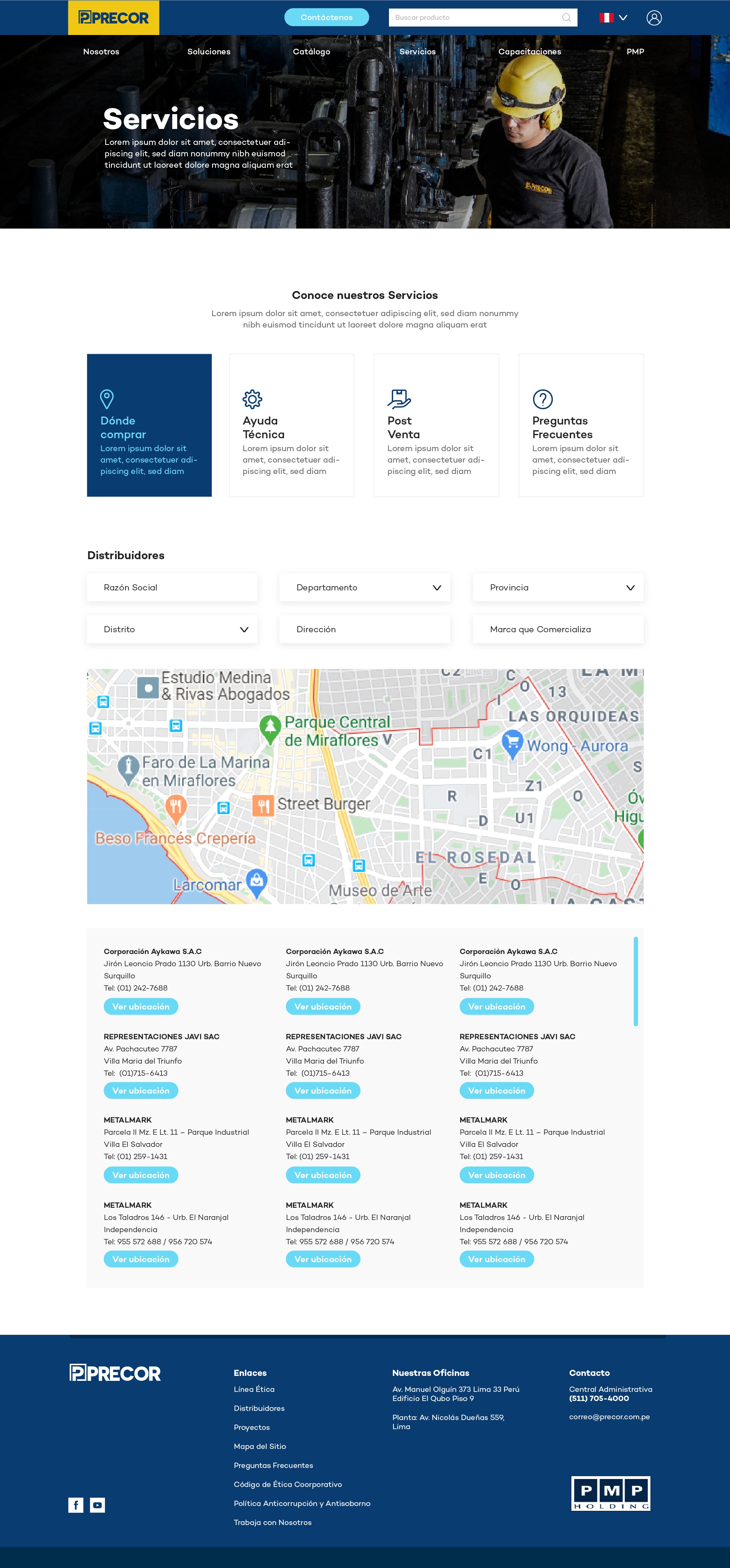Image resolution: width=730 pixels, height=1568 pixels.
Task: Click the correo@precor.com.pe email link
Action: (x=609, y=1417)
